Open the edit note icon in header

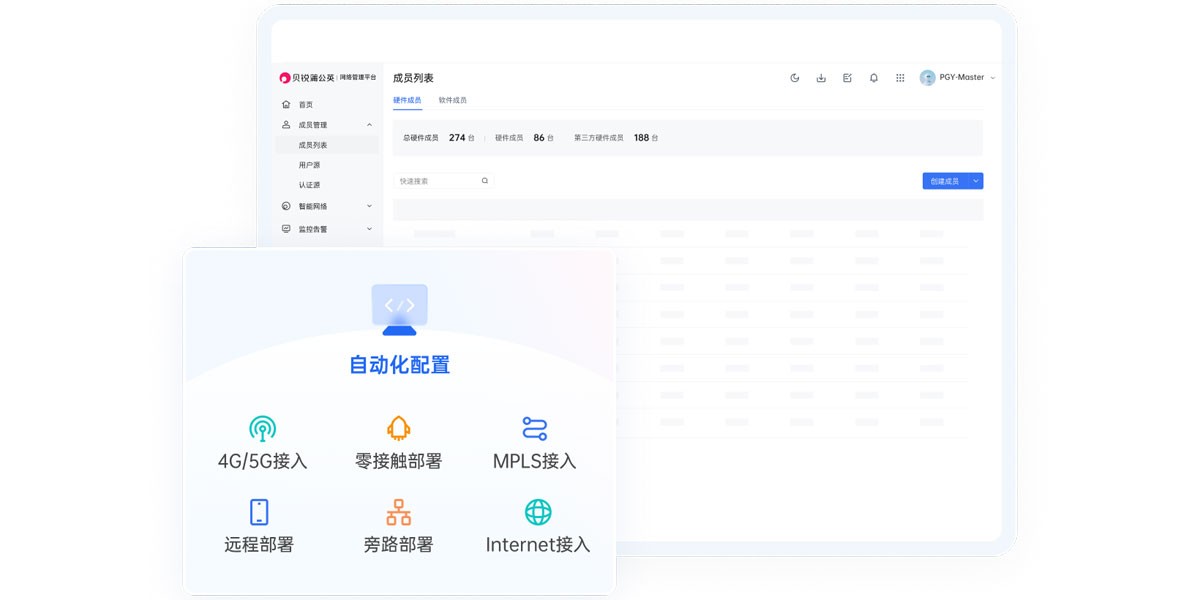pos(847,78)
